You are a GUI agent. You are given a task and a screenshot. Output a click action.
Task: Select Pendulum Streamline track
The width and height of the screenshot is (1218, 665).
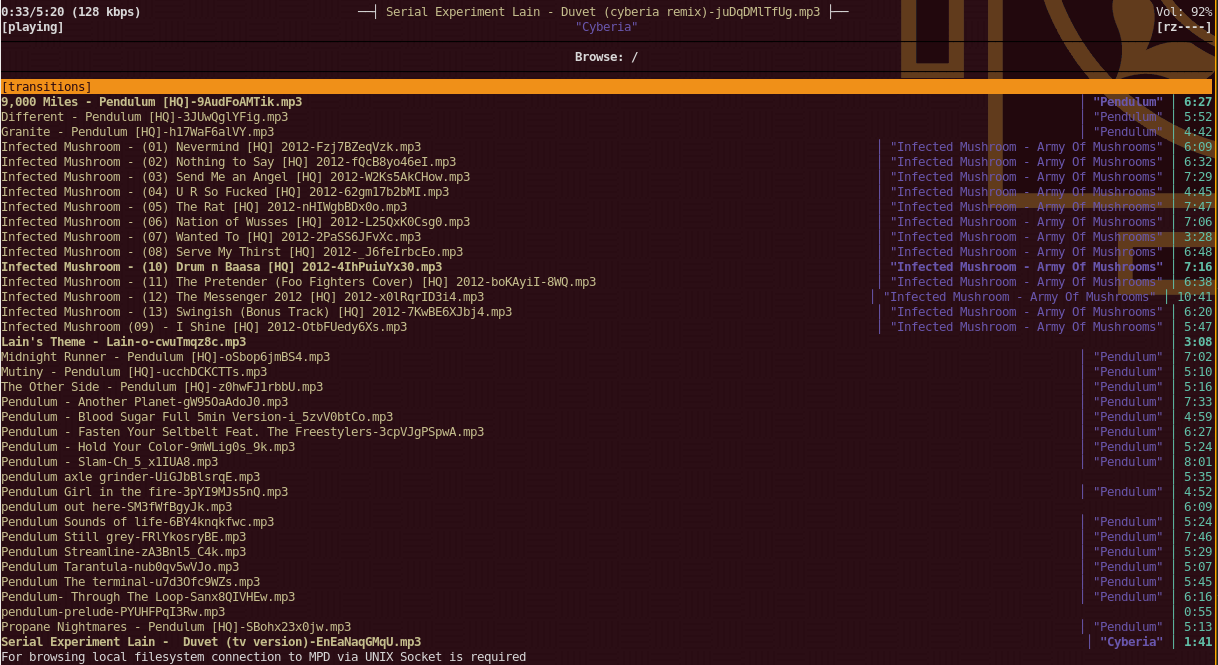[607, 552]
